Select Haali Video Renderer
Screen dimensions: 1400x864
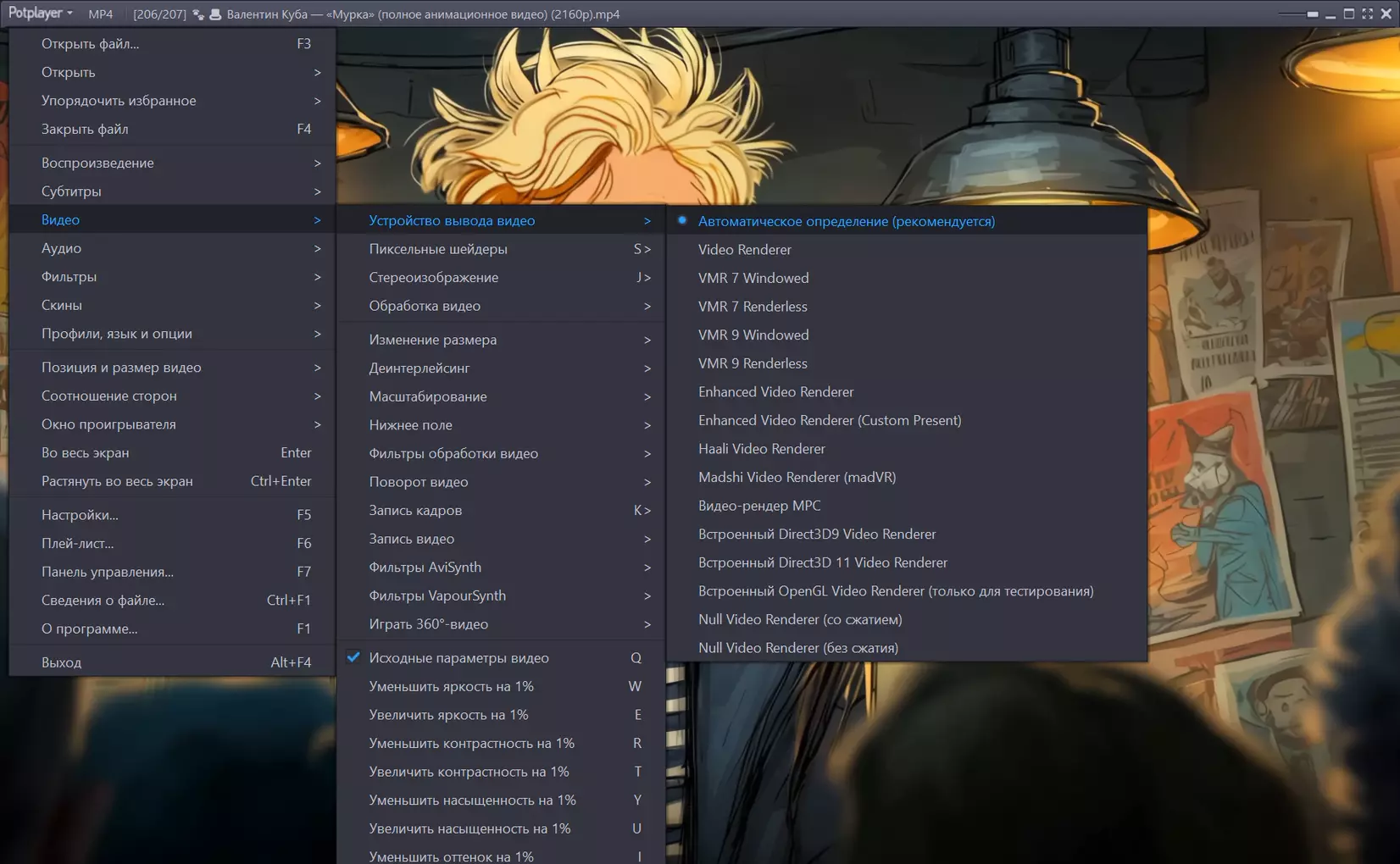tap(907, 449)
